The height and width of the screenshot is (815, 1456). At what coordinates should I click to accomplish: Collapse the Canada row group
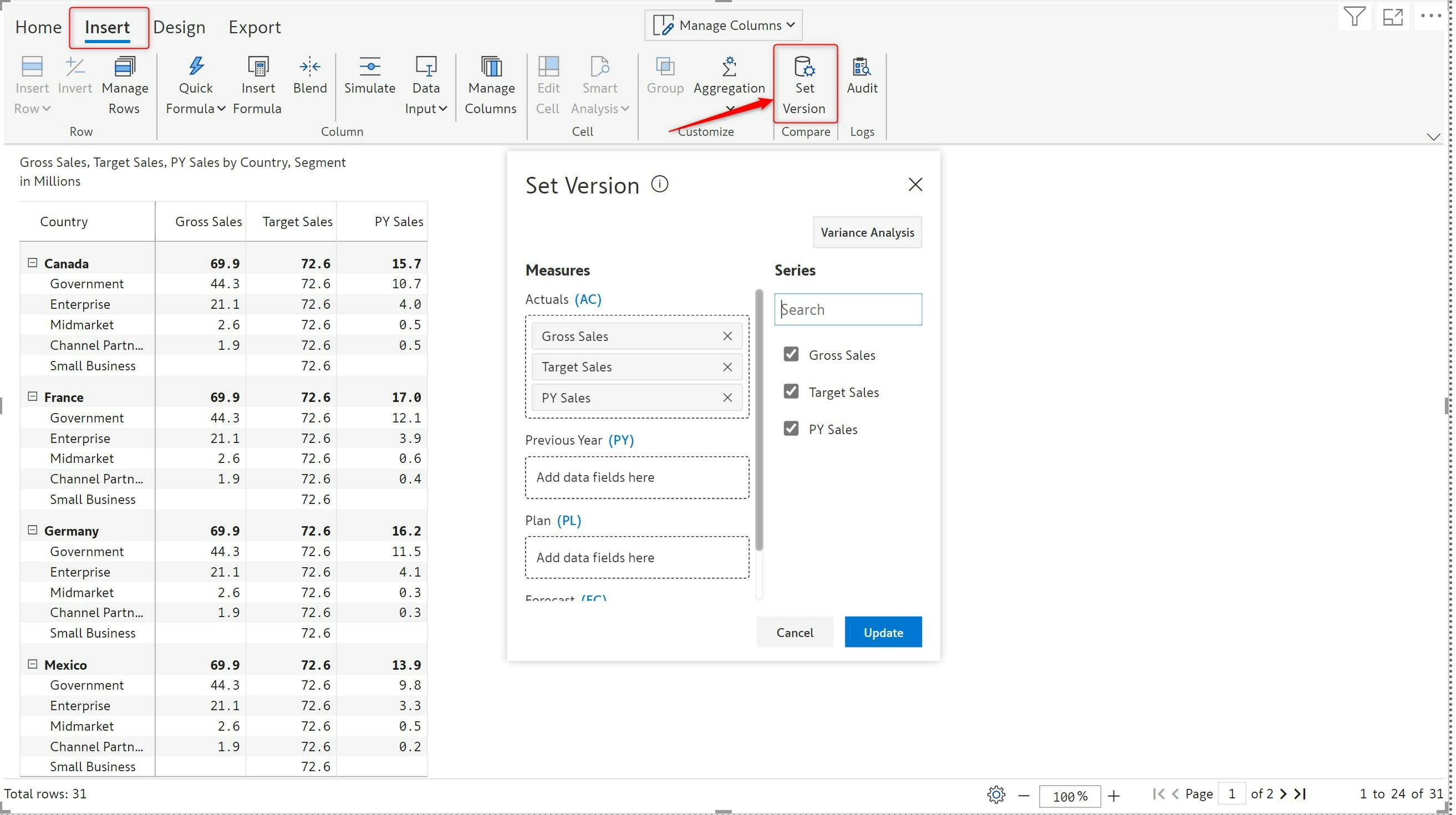32,263
